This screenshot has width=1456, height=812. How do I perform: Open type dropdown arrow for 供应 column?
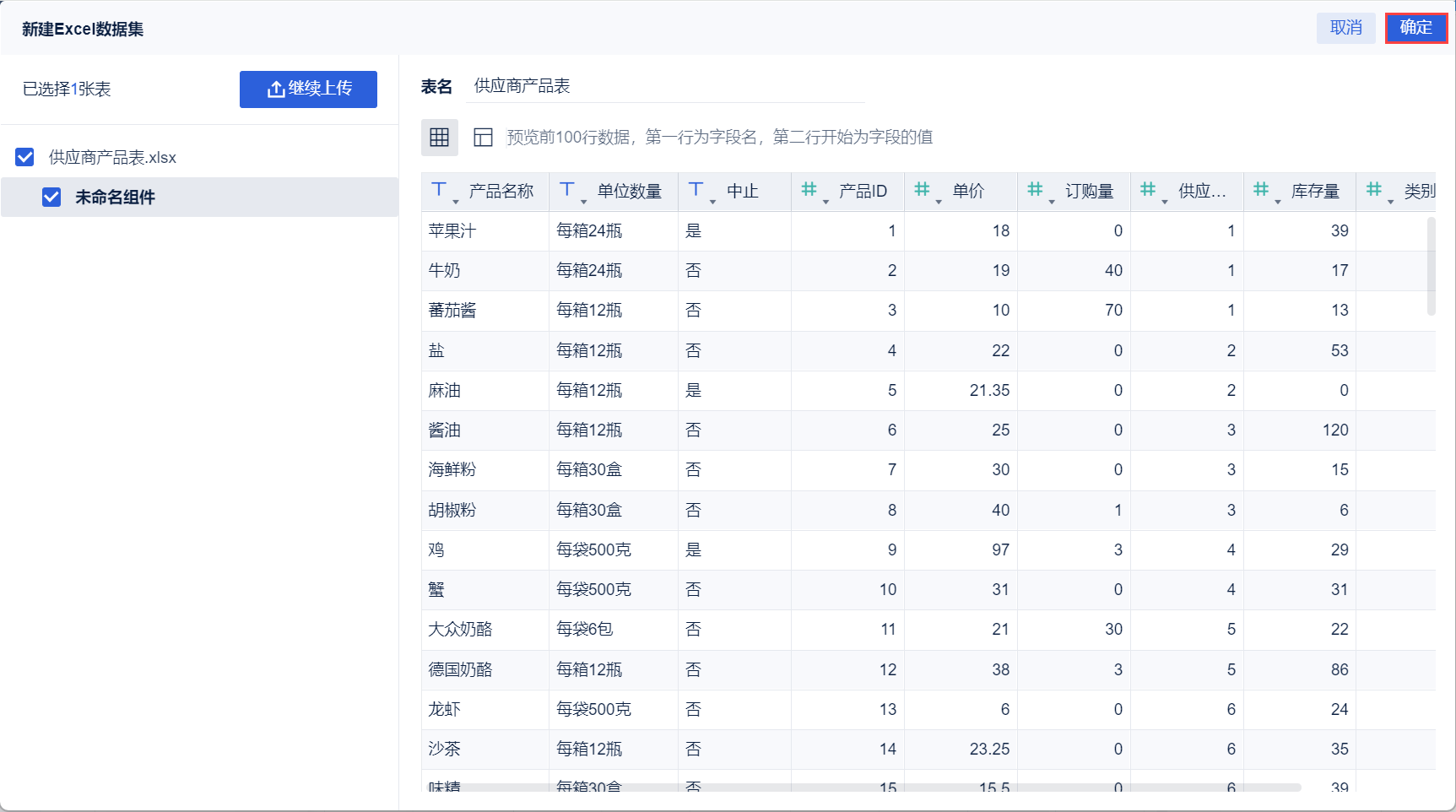click(1165, 202)
